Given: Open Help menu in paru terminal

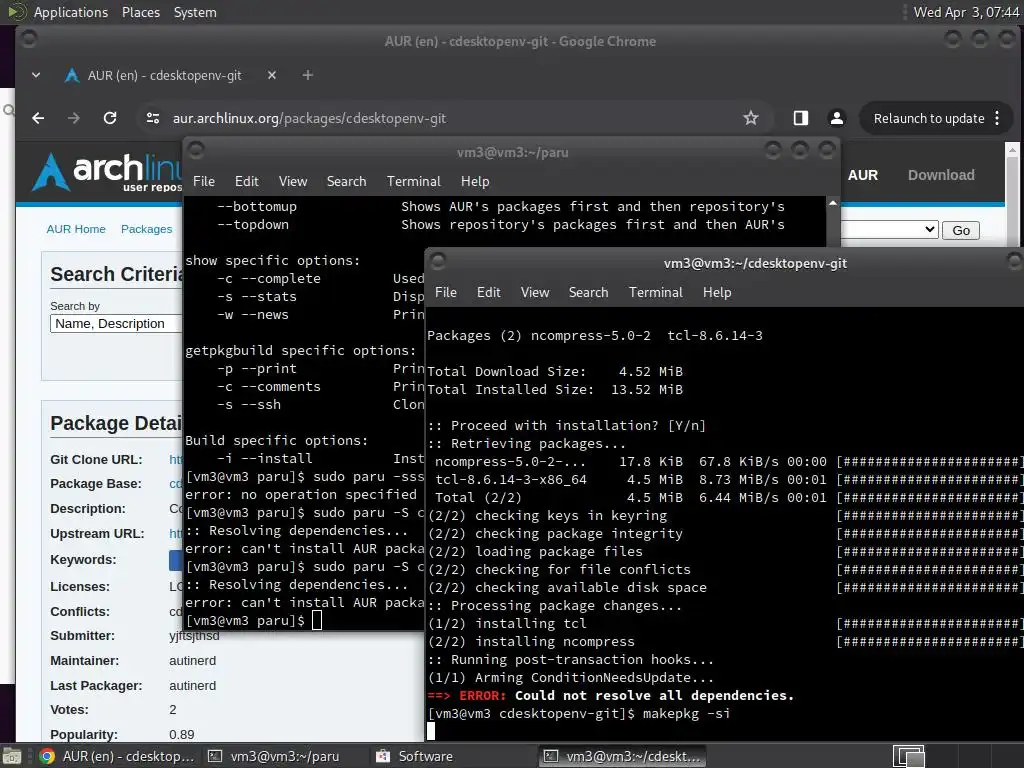Looking at the screenshot, I should pos(475,182).
